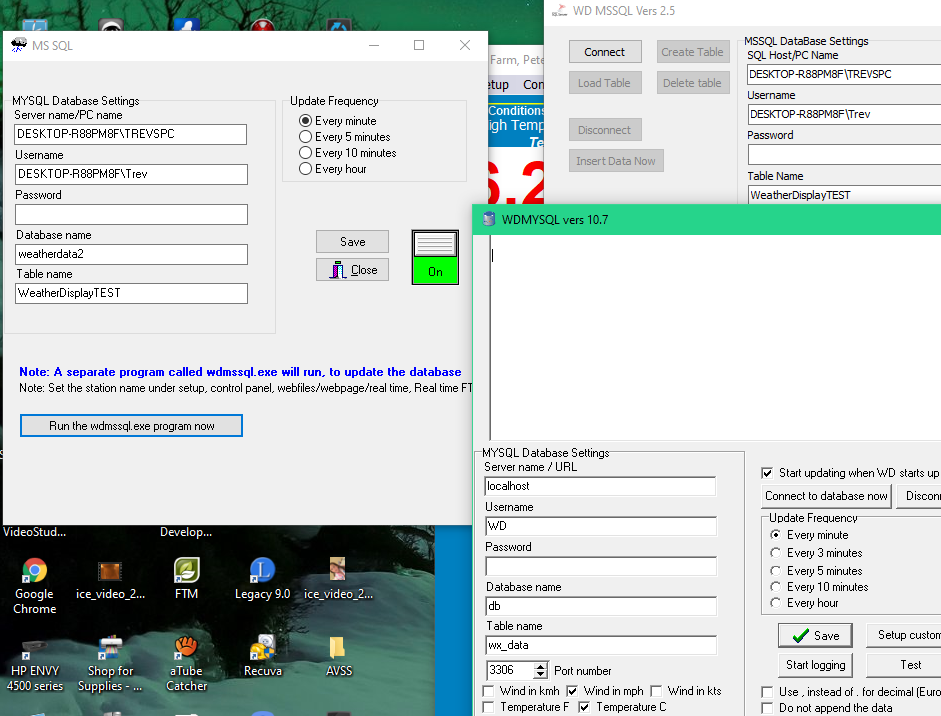Click Table name field in MS SQL window
The height and width of the screenshot is (716, 941).
point(131,293)
